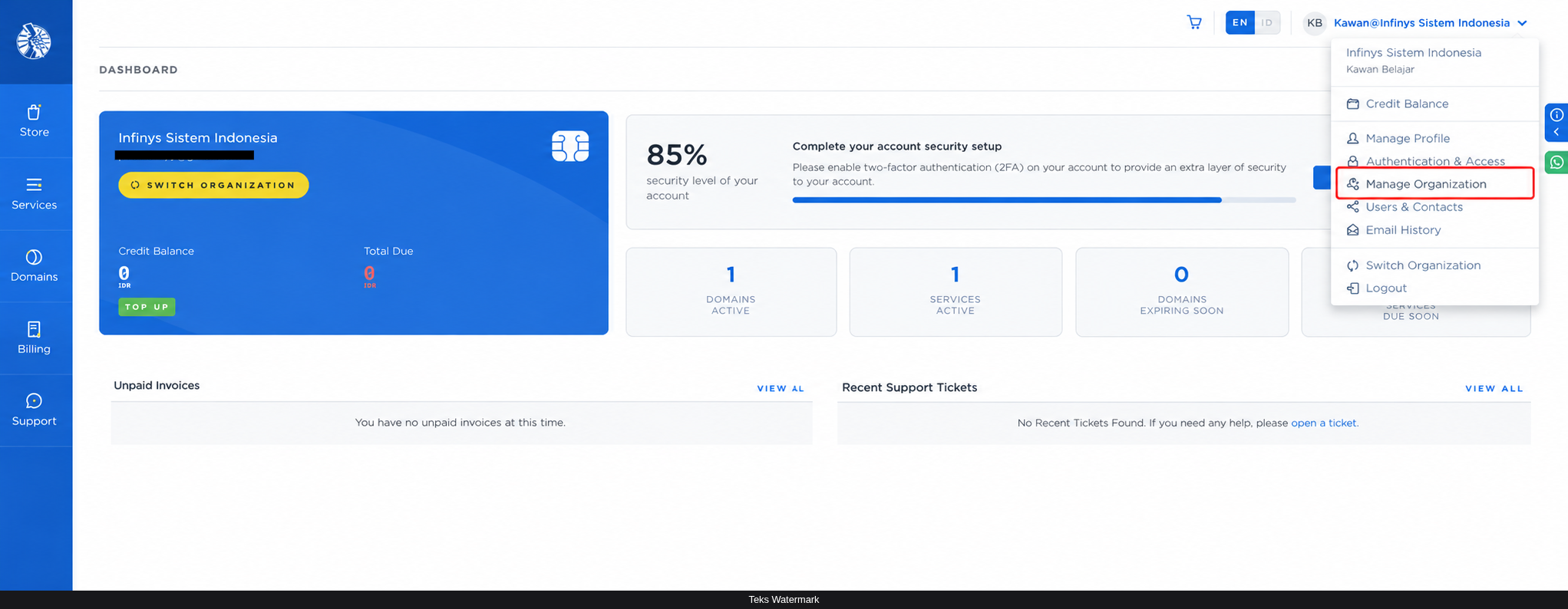1568x609 pixels.
Task: Open Manage Profile menu item
Action: pyautogui.click(x=1408, y=138)
